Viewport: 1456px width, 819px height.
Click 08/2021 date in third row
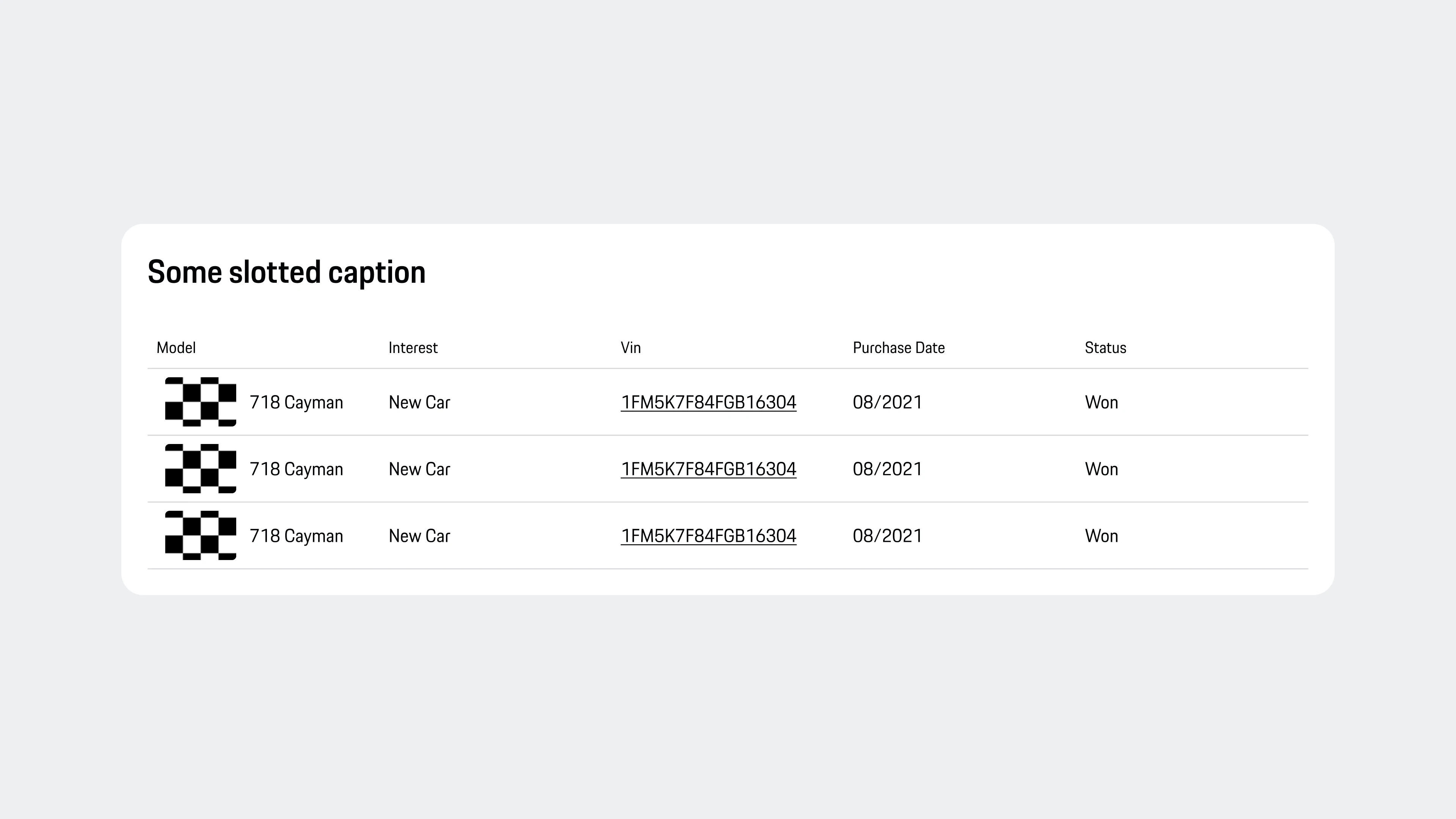pyautogui.click(x=887, y=536)
